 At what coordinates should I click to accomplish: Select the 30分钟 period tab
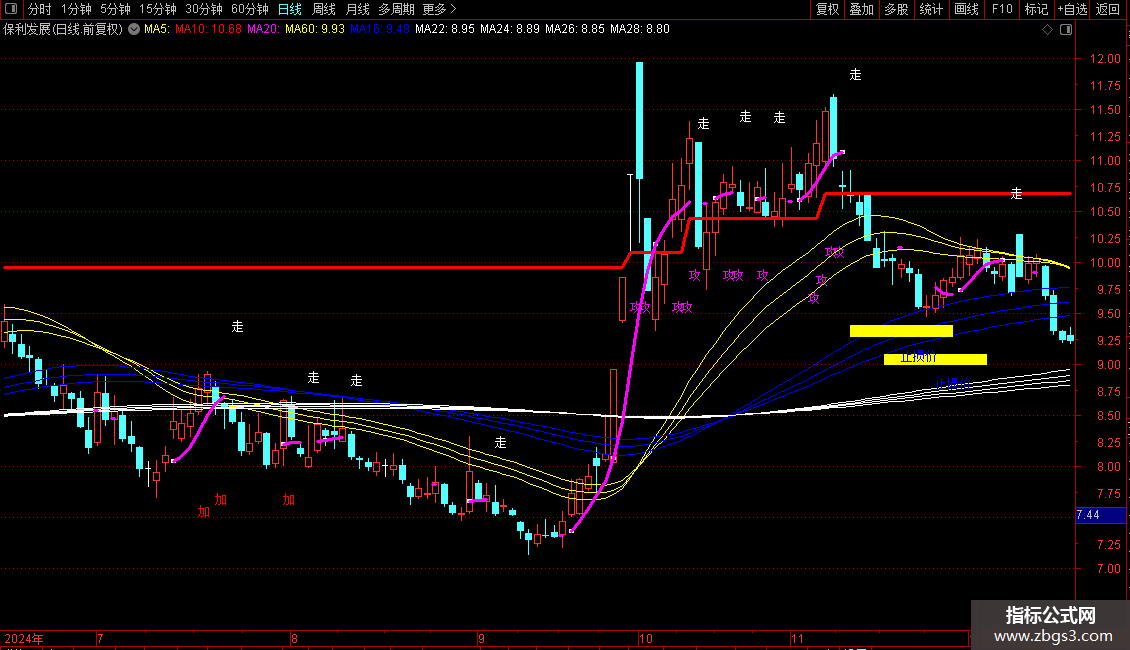(x=204, y=9)
